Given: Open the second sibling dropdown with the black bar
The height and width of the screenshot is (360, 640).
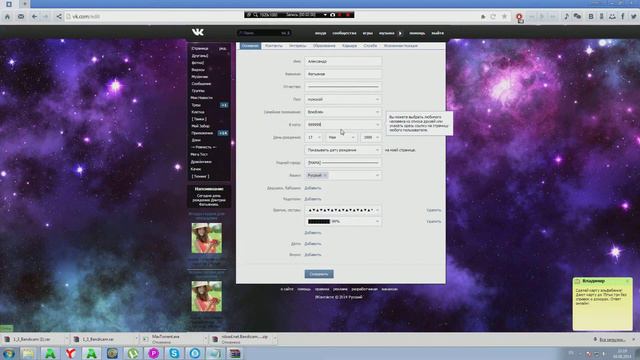Looking at the screenshot, I should [x=343, y=222].
